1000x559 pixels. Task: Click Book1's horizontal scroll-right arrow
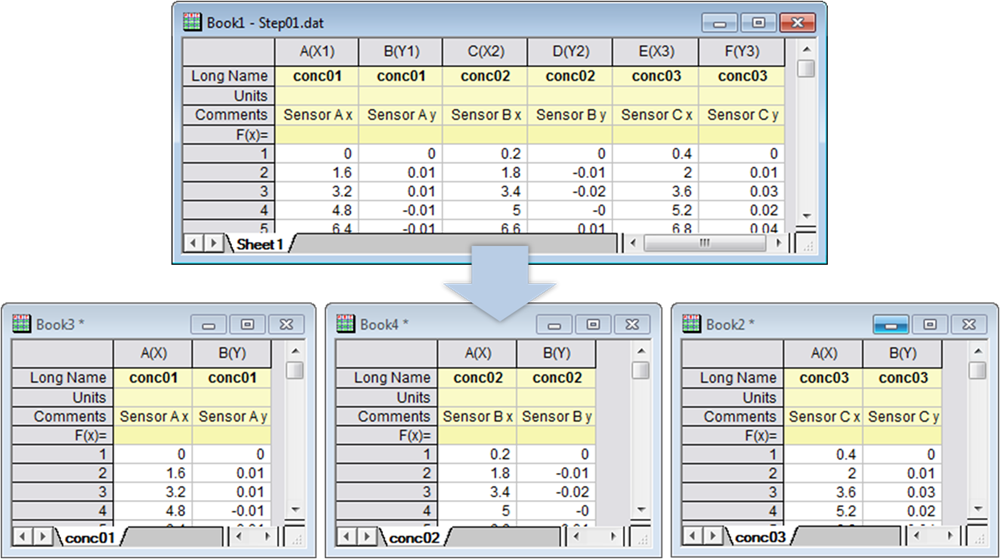click(779, 243)
